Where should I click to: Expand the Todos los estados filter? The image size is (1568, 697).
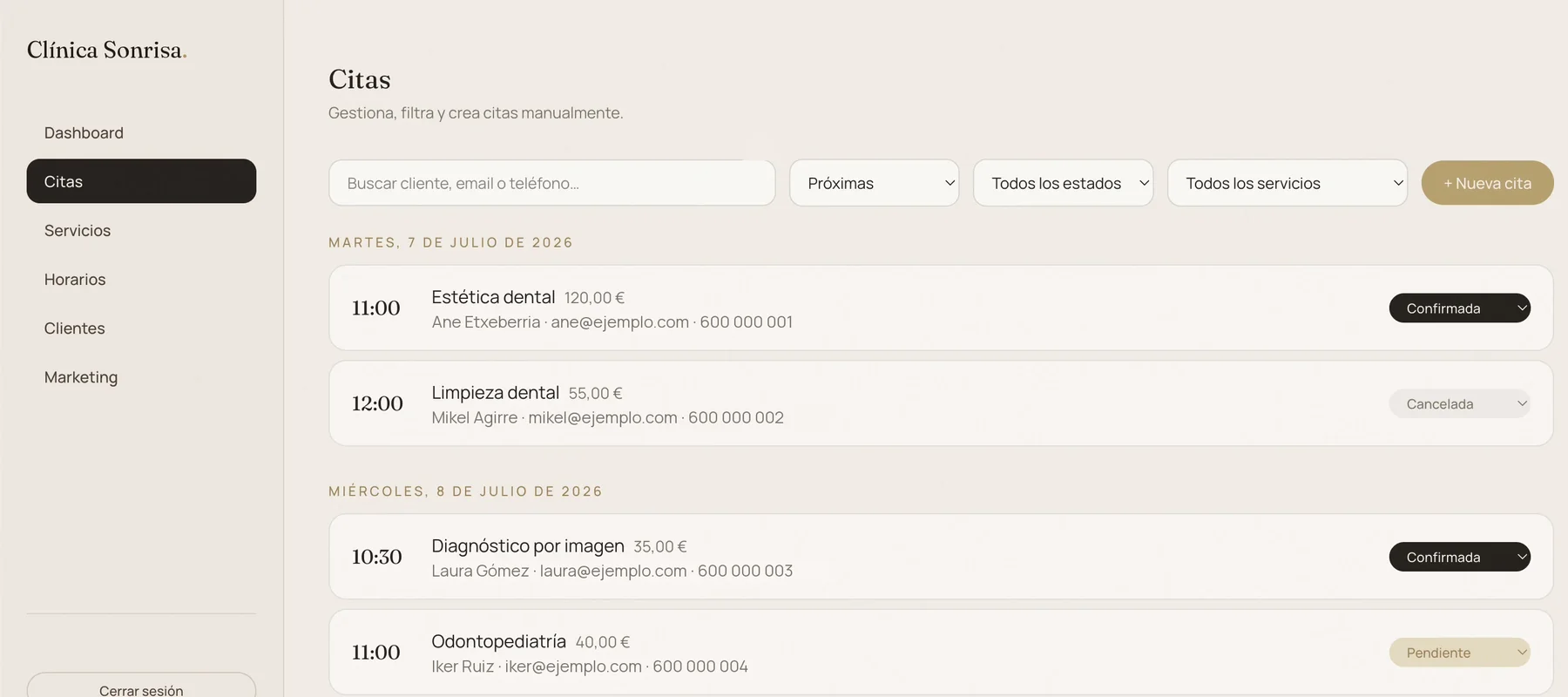pyautogui.click(x=1063, y=183)
